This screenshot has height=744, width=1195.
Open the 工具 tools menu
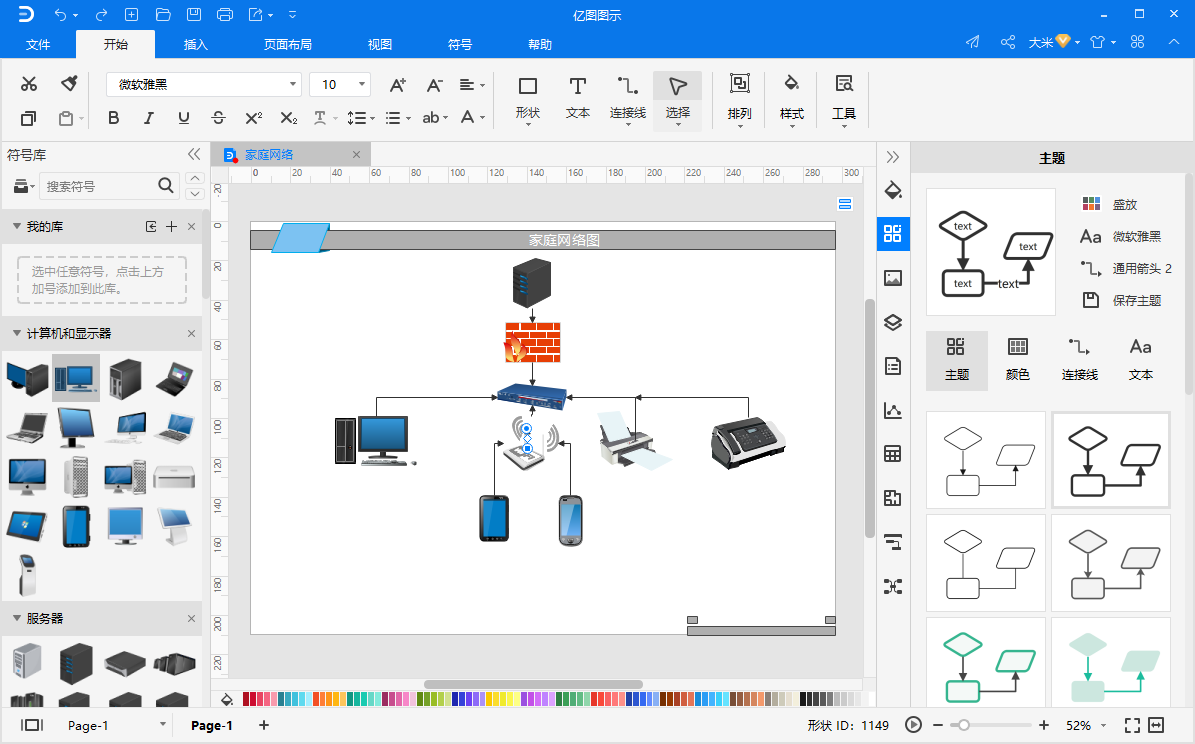tap(844, 101)
